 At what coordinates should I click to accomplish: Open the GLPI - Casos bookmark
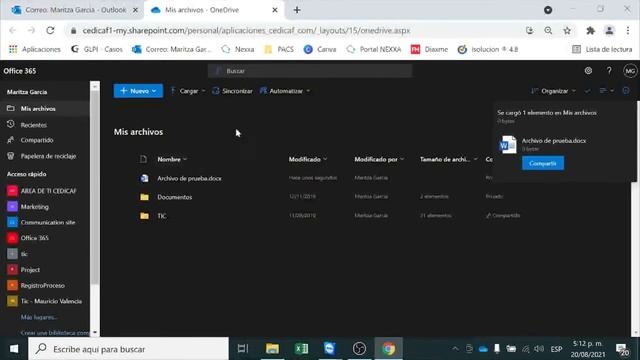96,49
